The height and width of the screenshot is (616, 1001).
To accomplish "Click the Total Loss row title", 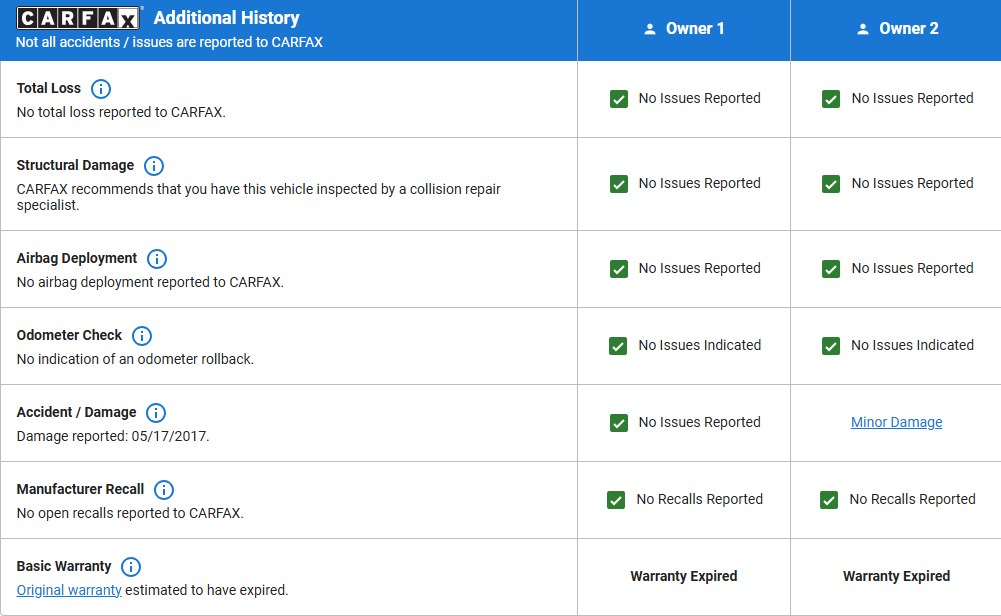I will tap(49, 88).
